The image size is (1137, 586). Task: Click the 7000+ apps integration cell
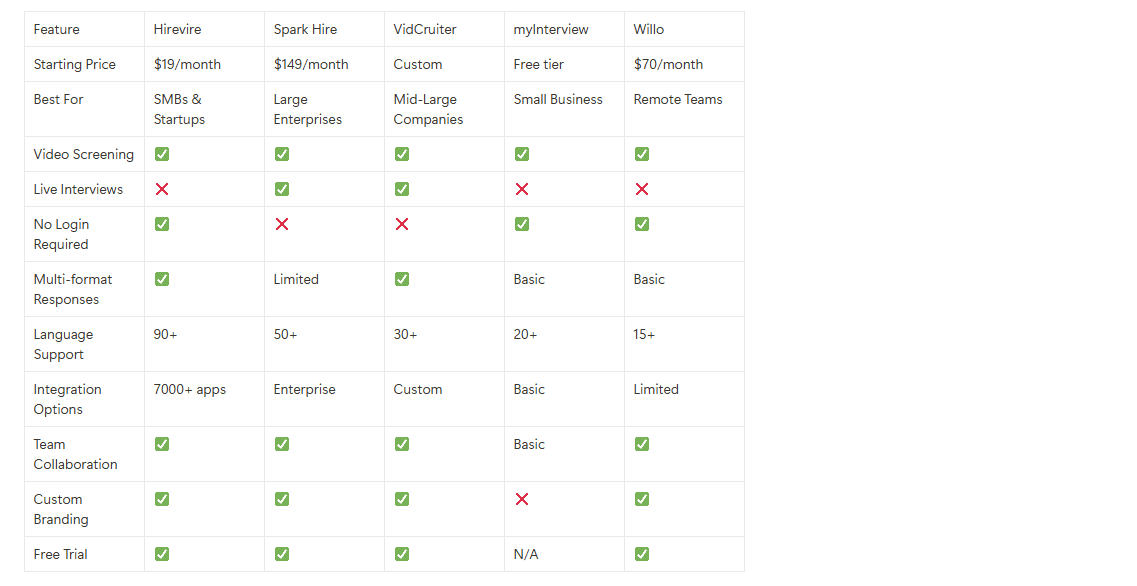coord(190,389)
